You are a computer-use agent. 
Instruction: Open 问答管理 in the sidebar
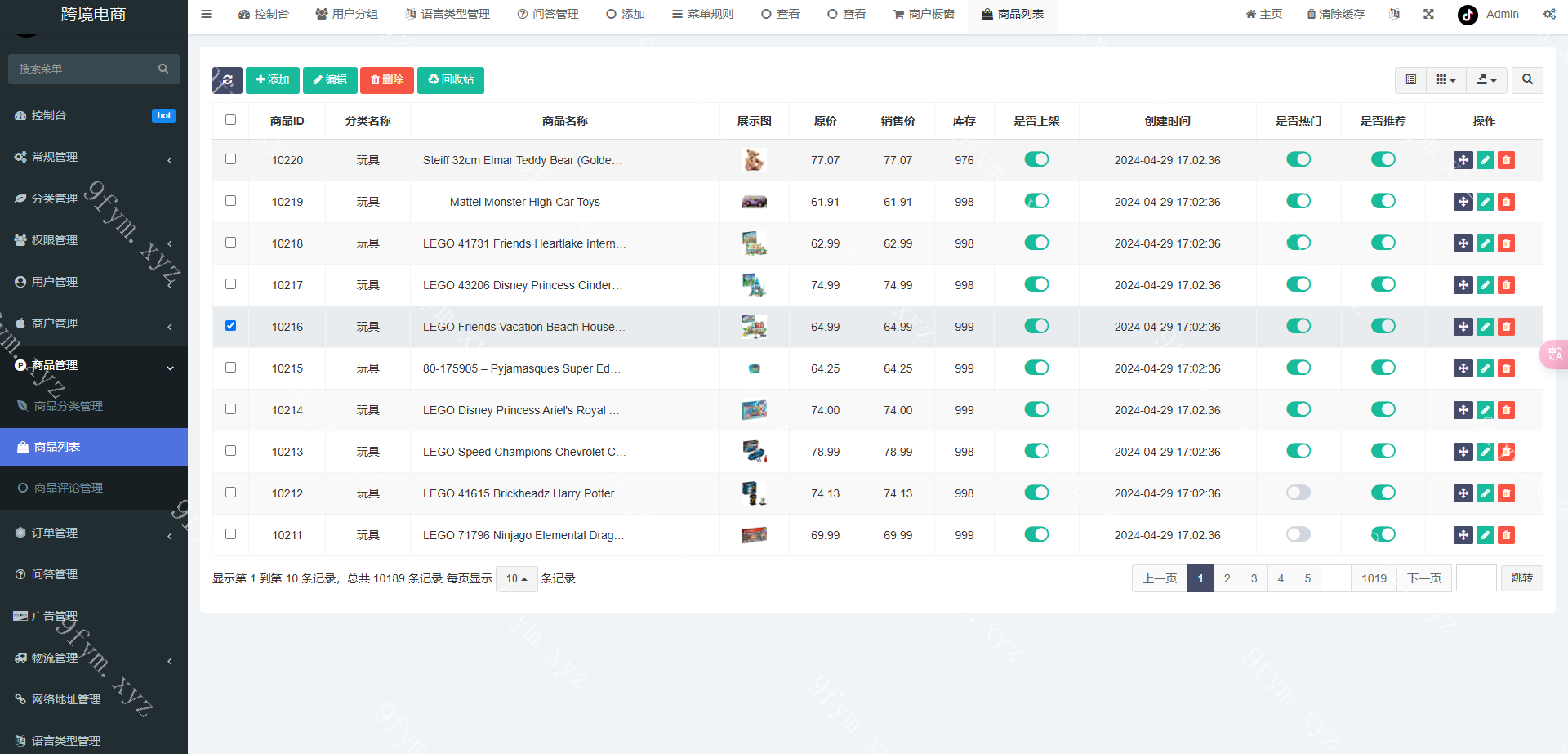(x=94, y=574)
